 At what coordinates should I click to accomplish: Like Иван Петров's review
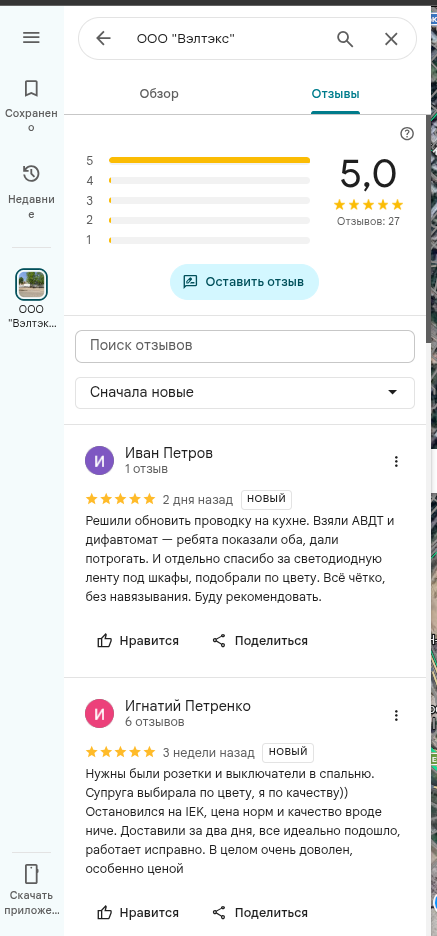click(138, 641)
